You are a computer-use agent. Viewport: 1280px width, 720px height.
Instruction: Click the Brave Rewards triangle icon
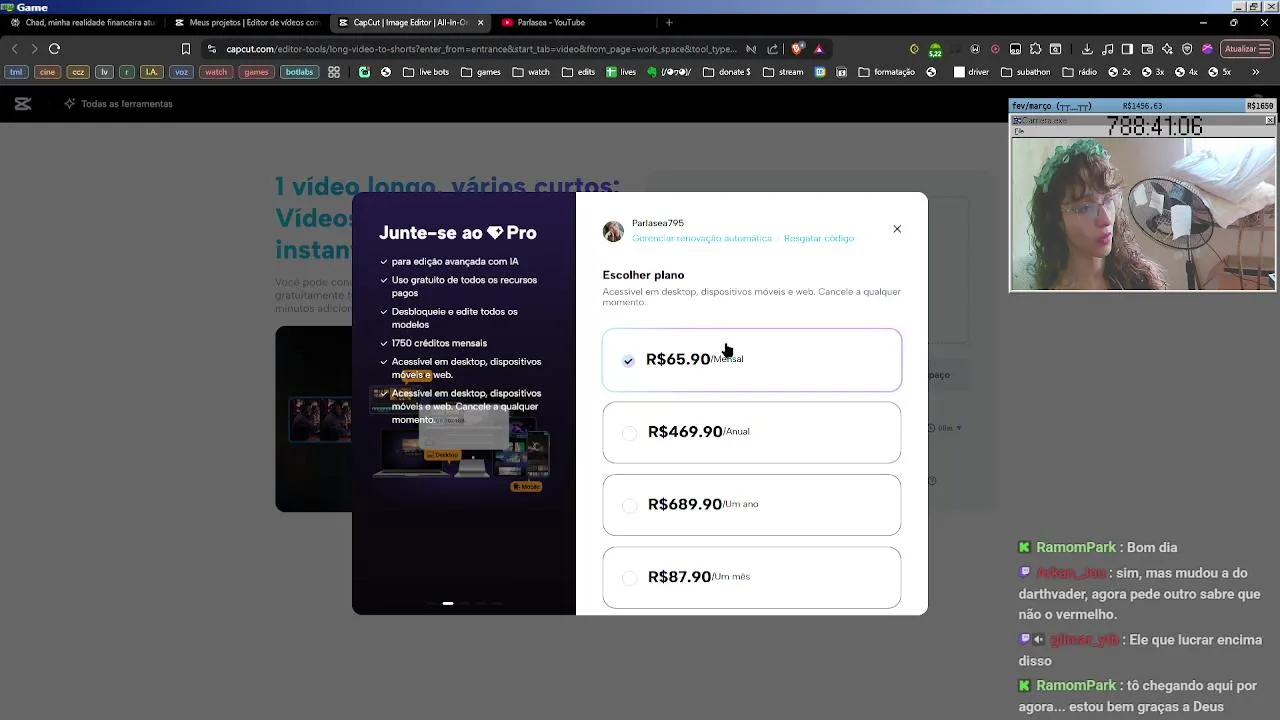click(819, 48)
